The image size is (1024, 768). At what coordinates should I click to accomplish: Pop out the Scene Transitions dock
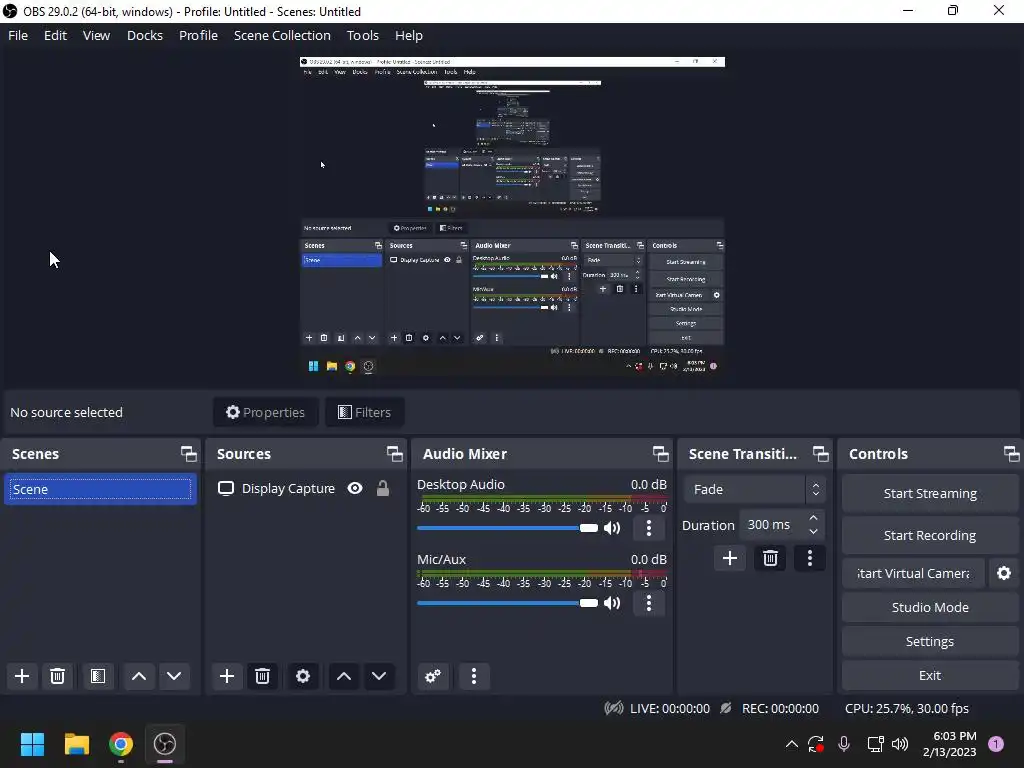pos(820,454)
